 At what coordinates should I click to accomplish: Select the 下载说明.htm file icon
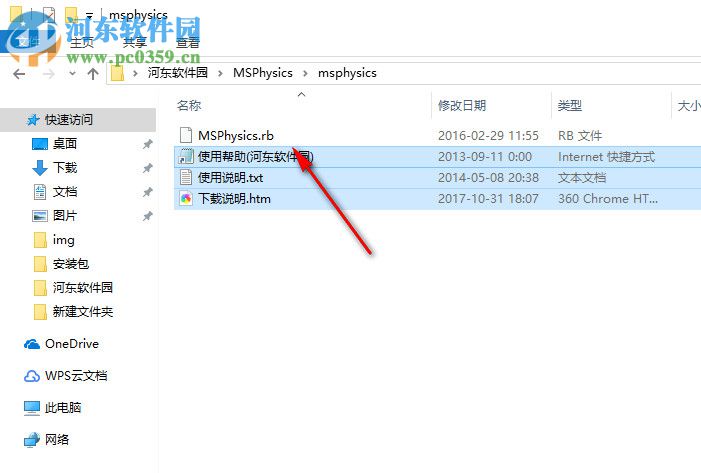point(186,198)
